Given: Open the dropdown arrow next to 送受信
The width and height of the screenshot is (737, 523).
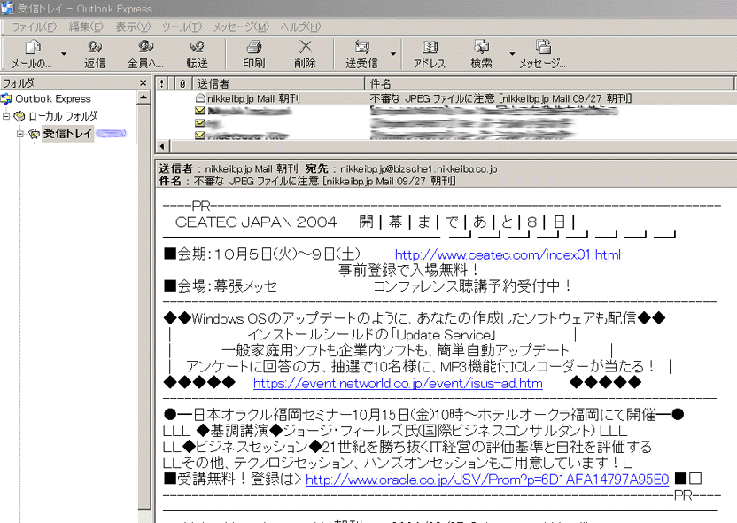Looking at the screenshot, I should 393,54.
